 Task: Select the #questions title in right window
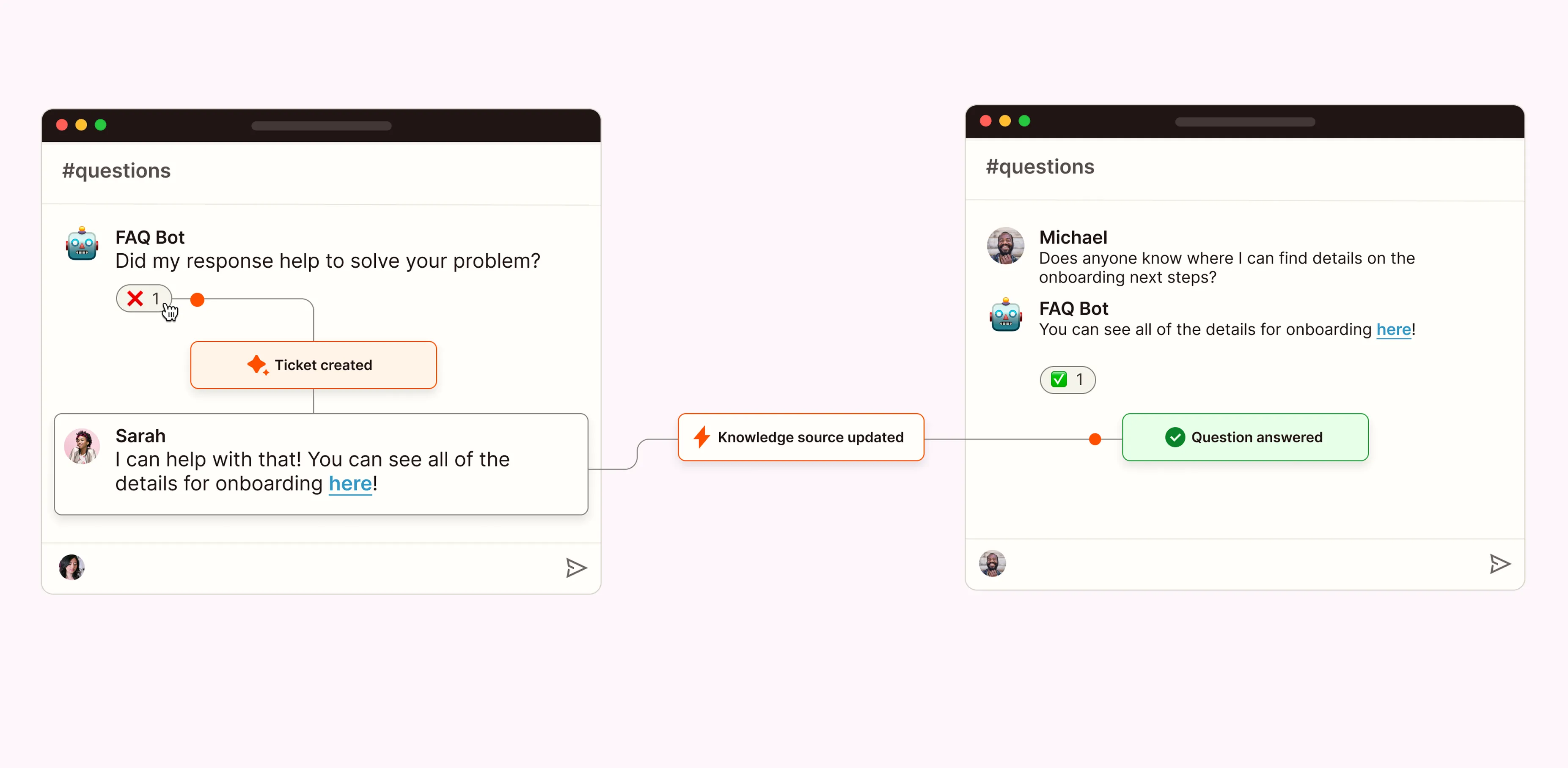pos(1040,166)
